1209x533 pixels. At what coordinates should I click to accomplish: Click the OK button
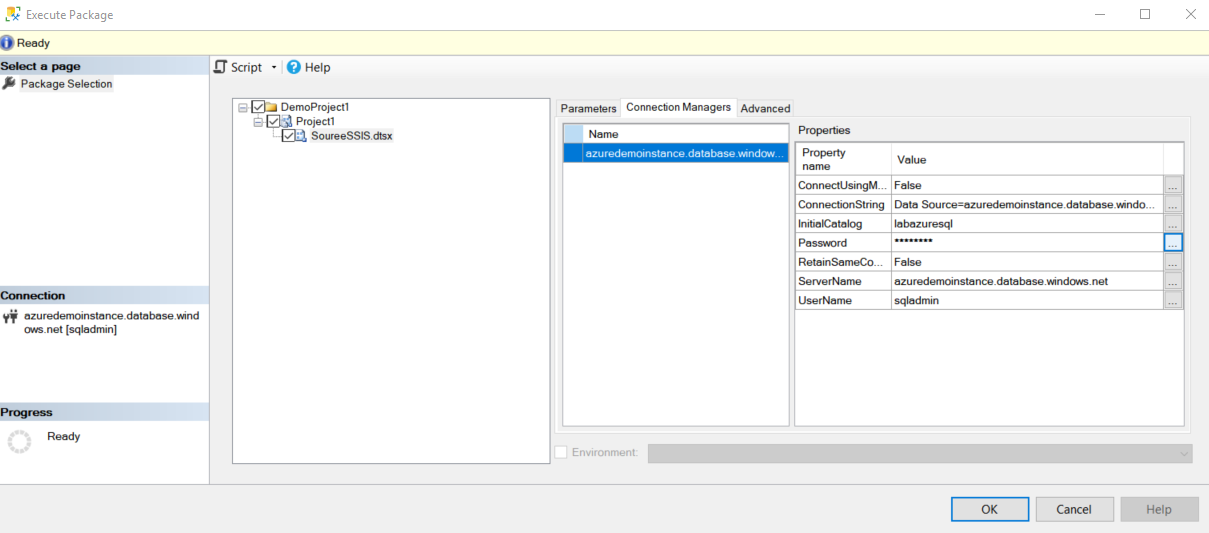[x=990, y=509]
